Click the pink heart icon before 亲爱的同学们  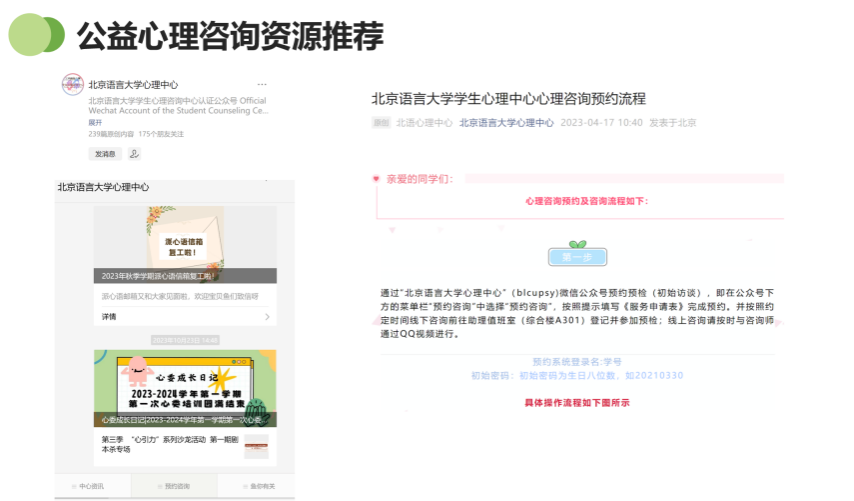click(376, 180)
